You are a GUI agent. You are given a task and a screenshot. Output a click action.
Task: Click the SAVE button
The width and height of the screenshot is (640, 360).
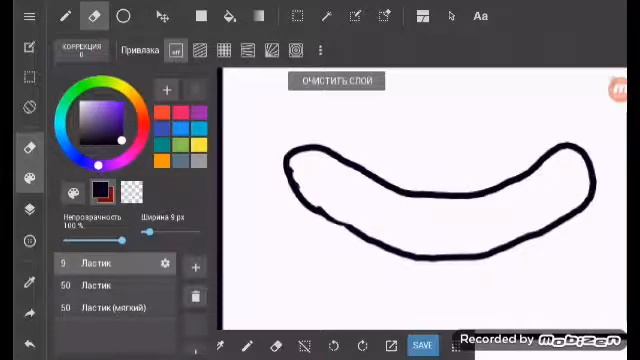click(x=422, y=345)
